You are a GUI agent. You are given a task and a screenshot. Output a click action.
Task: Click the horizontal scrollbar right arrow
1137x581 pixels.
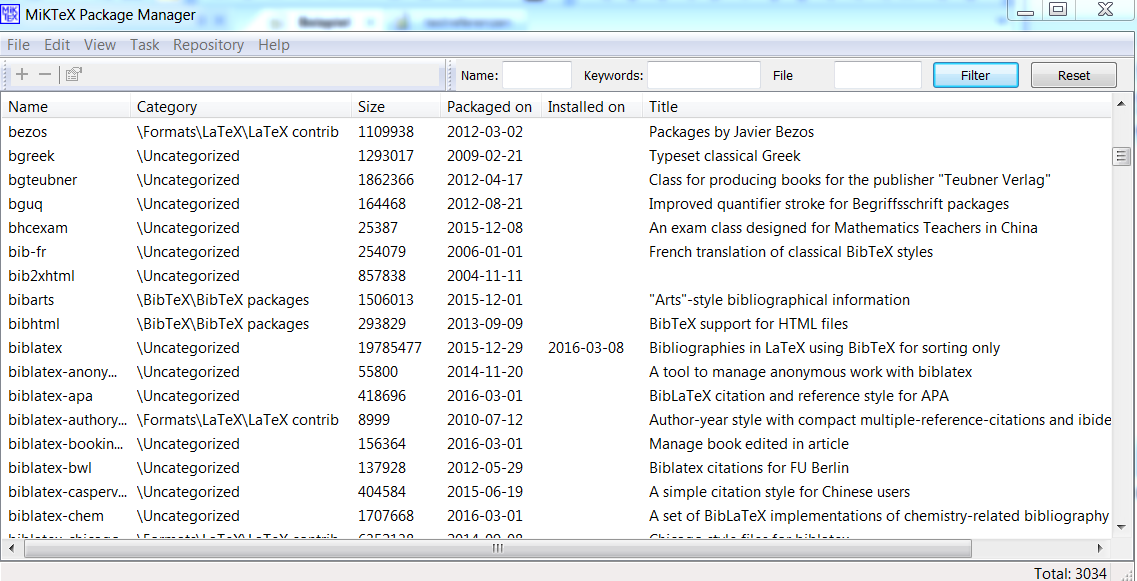pyautogui.click(x=1101, y=549)
